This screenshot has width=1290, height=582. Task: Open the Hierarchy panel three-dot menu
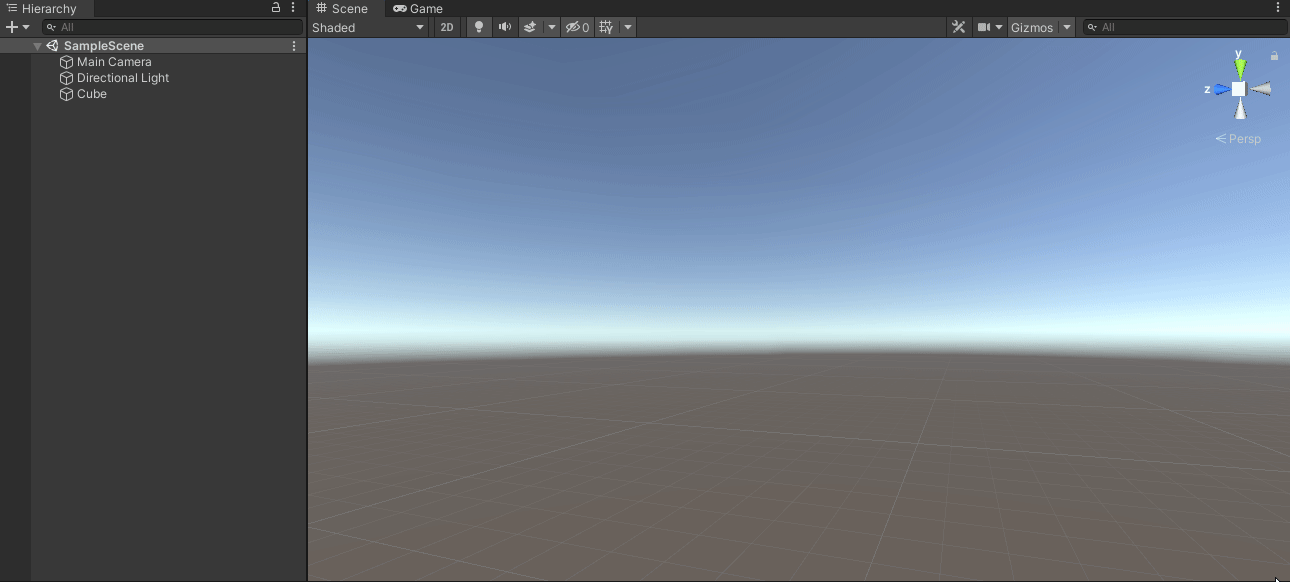point(293,8)
